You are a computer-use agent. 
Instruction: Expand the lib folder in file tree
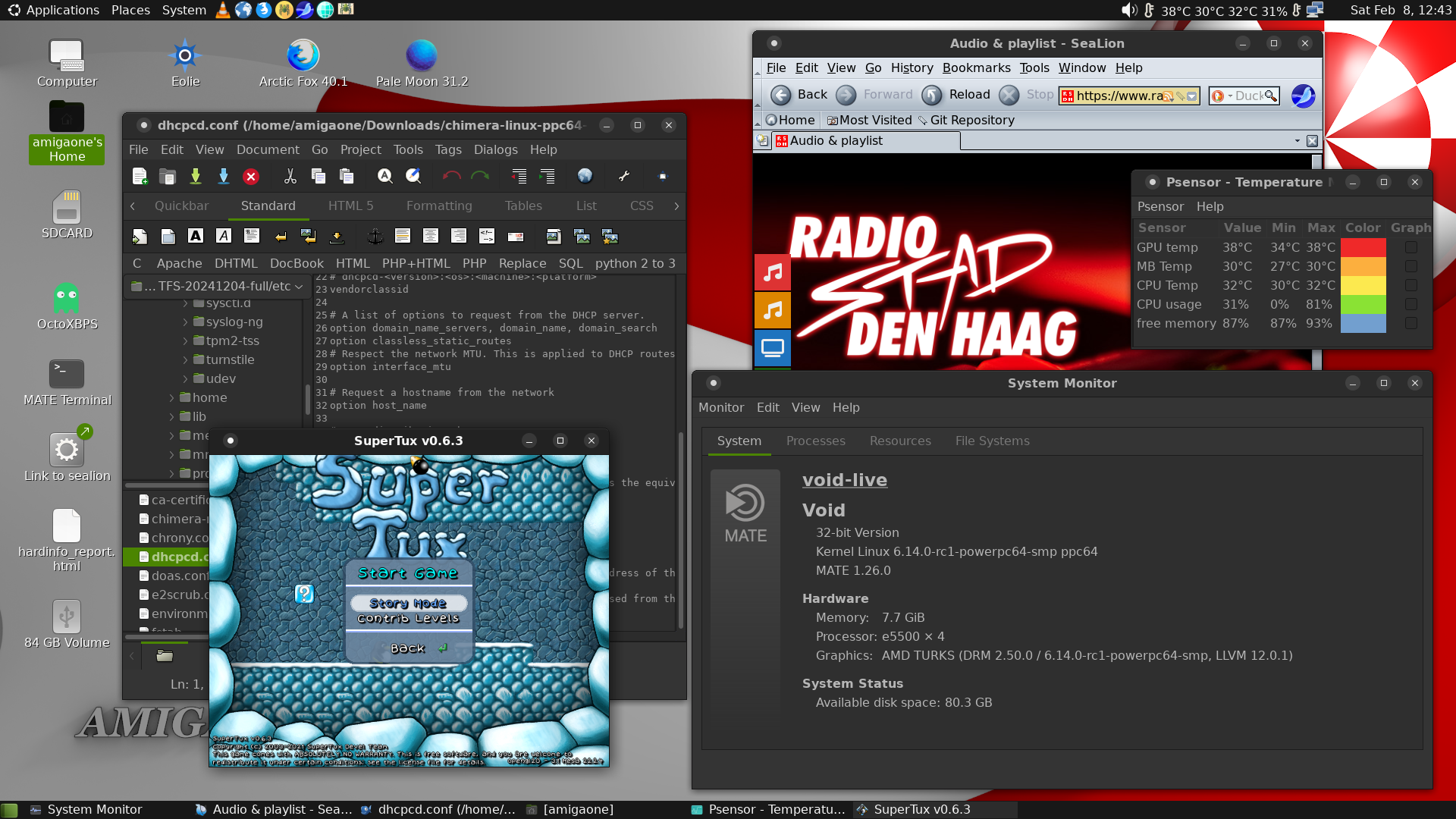tap(171, 417)
